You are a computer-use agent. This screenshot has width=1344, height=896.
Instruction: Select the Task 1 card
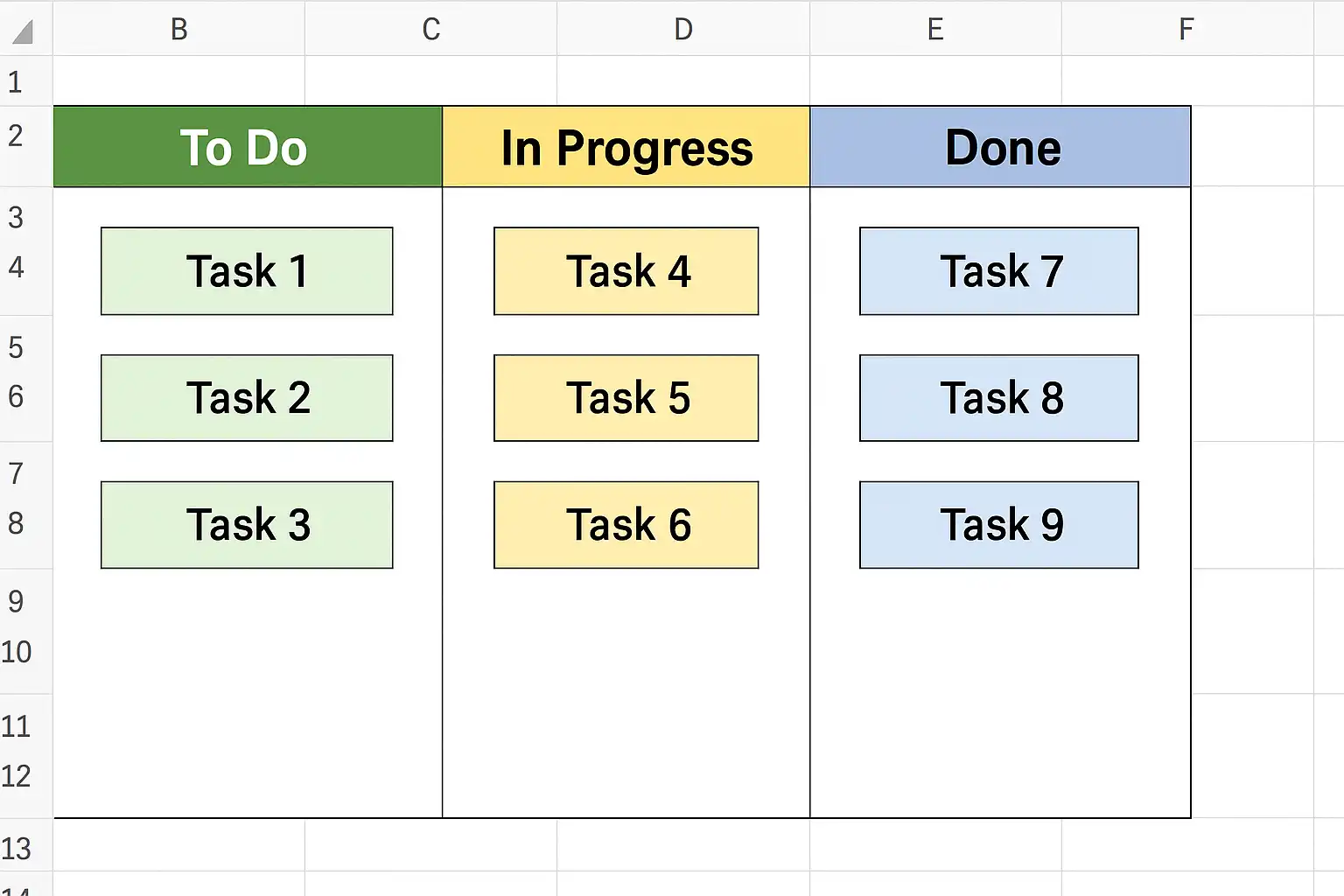[247, 271]
